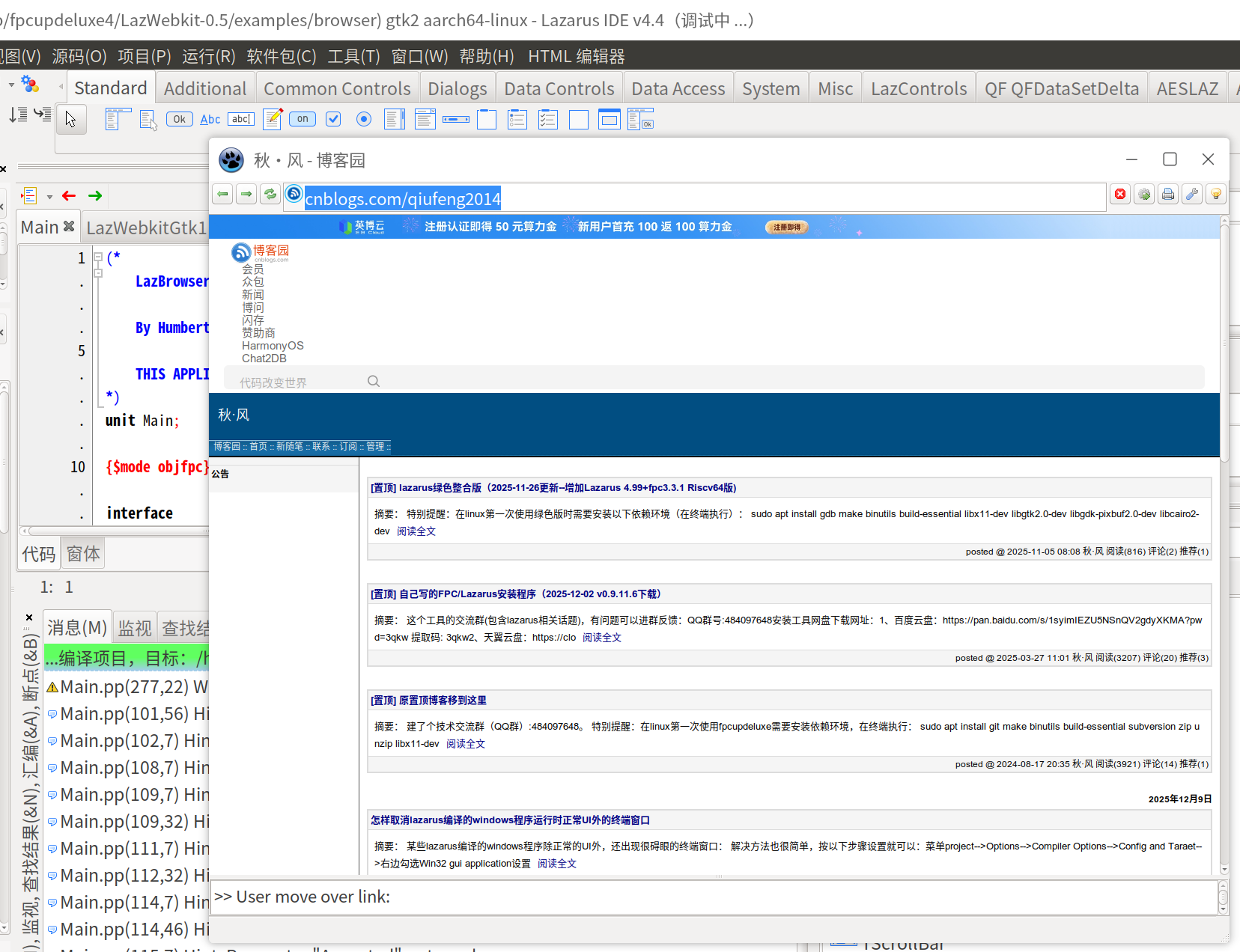Image resolution: width=1240 pixels, height=952 pixels.
Task: Pick the TFrame component icon
Action: click(610, 119)
